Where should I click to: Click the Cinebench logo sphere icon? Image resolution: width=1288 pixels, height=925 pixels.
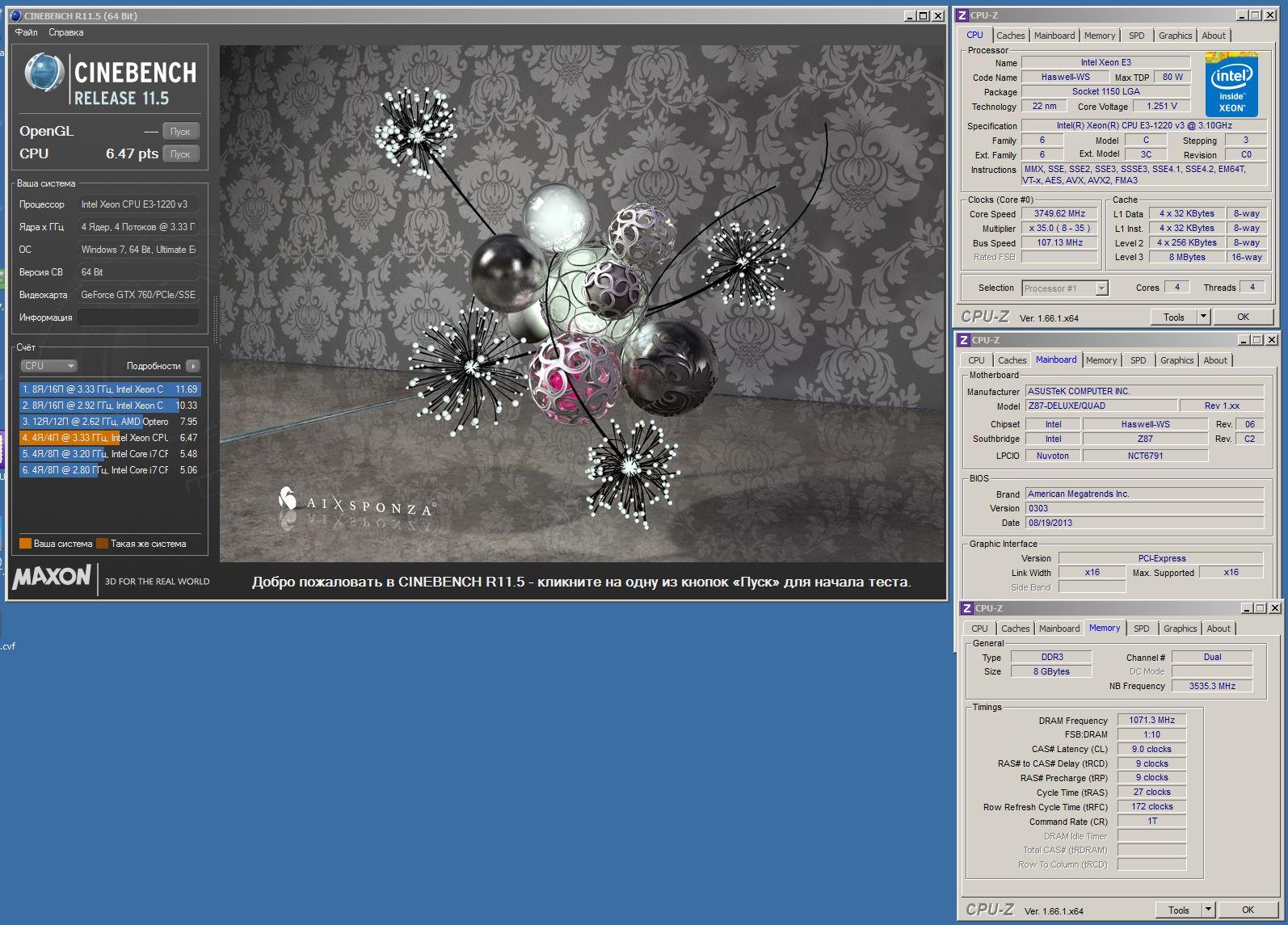[x=44, y=74]
